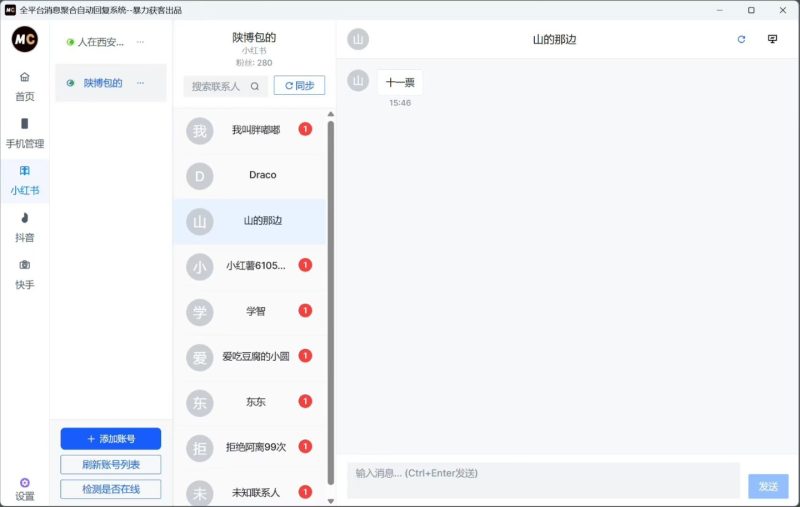Minimize the application window
800x507 pixels.
point(720,10)
